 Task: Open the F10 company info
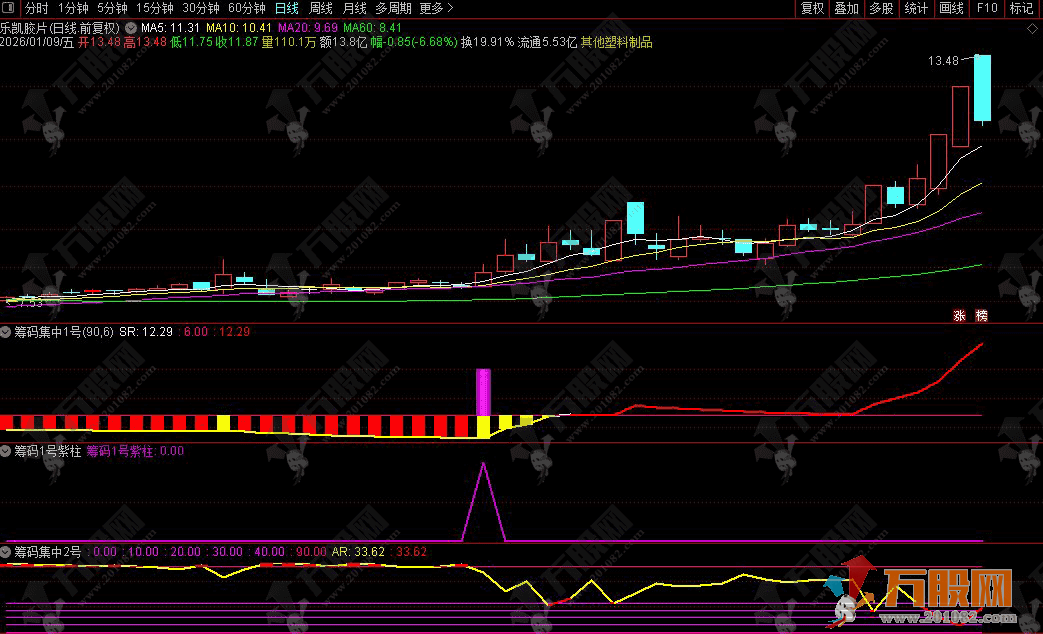tap(987, 8)
